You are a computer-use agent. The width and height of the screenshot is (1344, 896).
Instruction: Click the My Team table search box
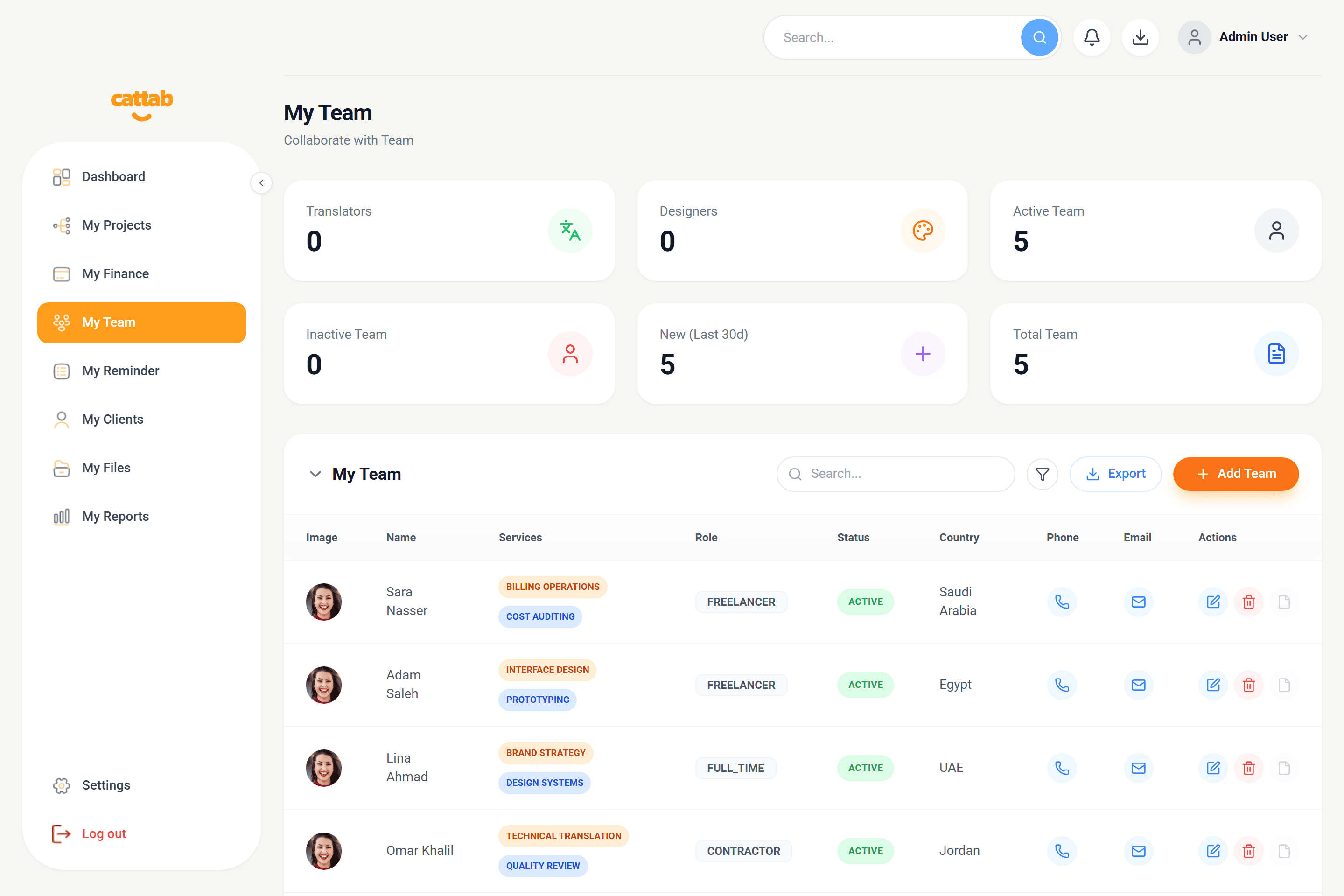[896, 474]
